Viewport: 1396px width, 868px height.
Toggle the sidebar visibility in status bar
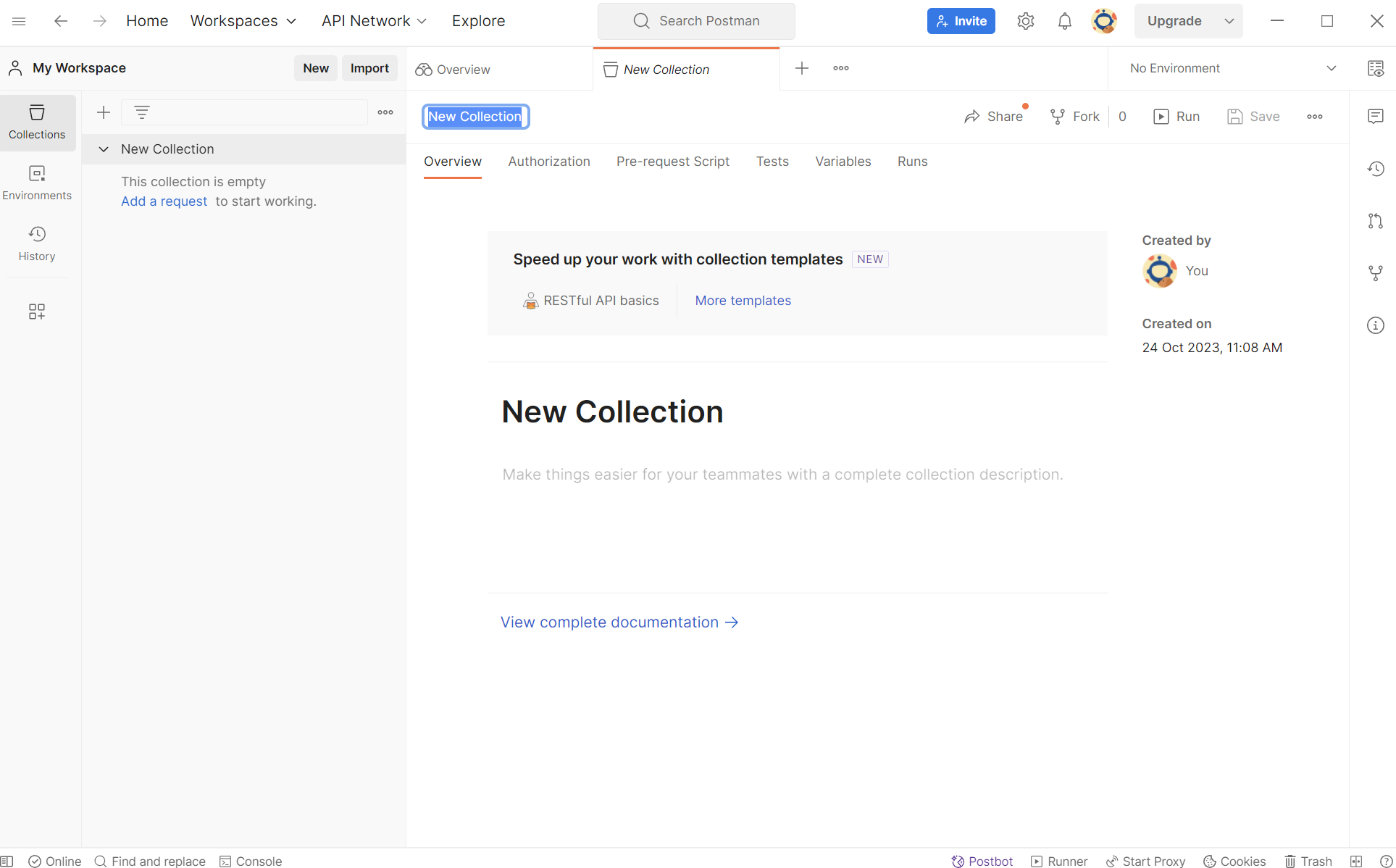7,861
